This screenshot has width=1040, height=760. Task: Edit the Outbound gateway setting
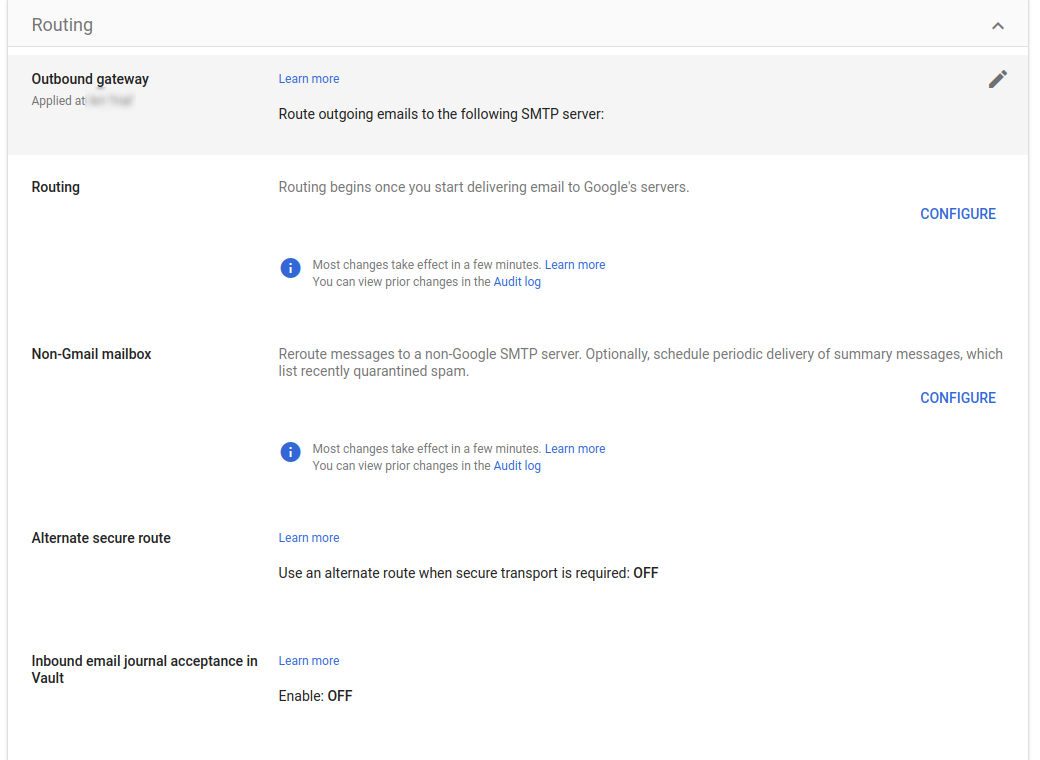tap(997, 78)
